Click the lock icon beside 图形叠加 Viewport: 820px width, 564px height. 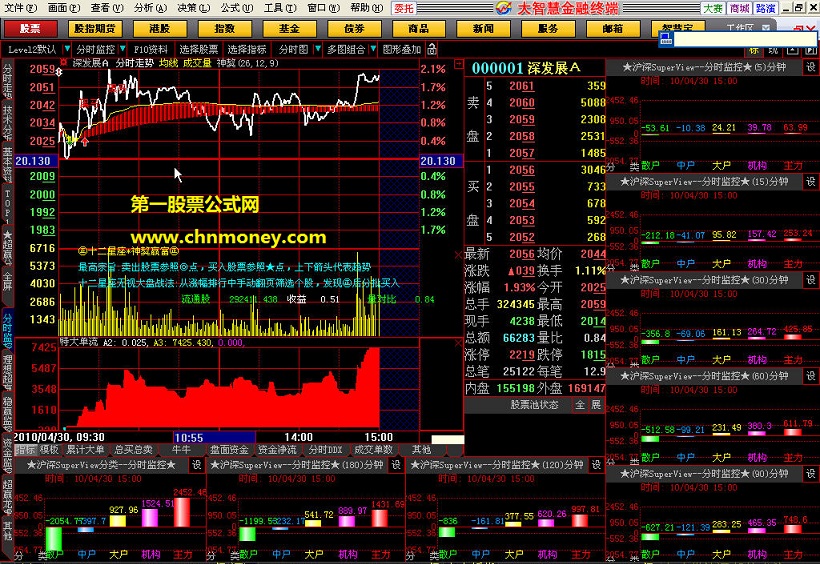click(431, 49)
